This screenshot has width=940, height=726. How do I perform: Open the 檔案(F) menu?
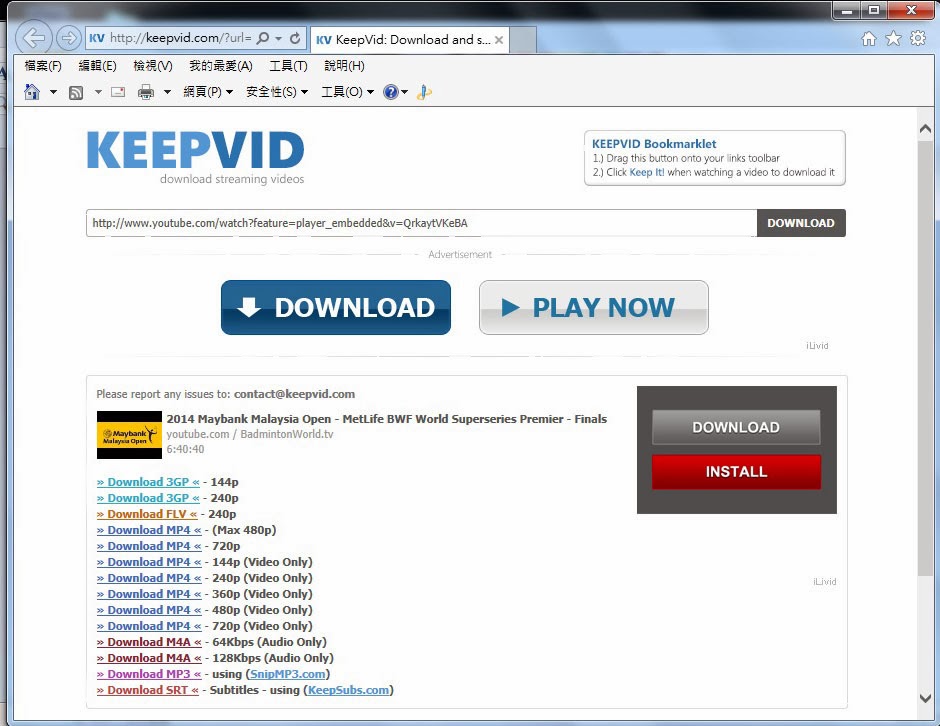[43, 66]
